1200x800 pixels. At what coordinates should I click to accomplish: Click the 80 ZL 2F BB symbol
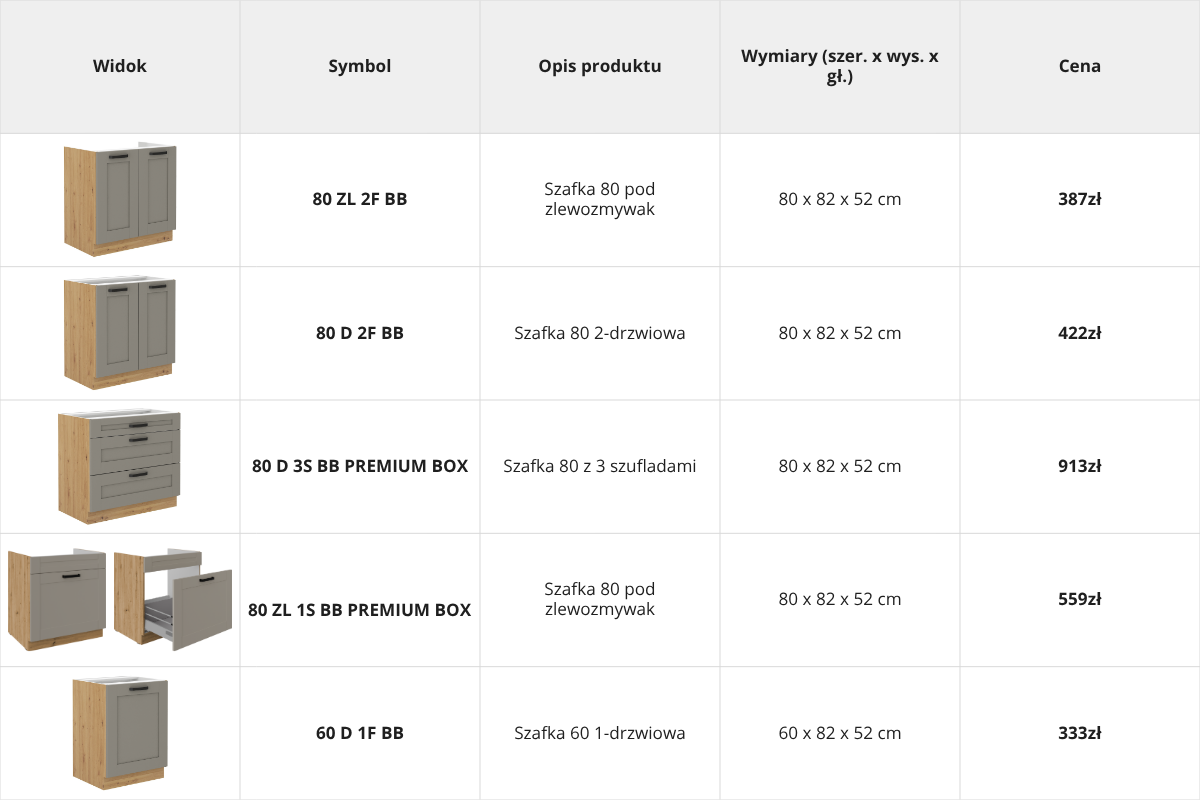[360, 199]
